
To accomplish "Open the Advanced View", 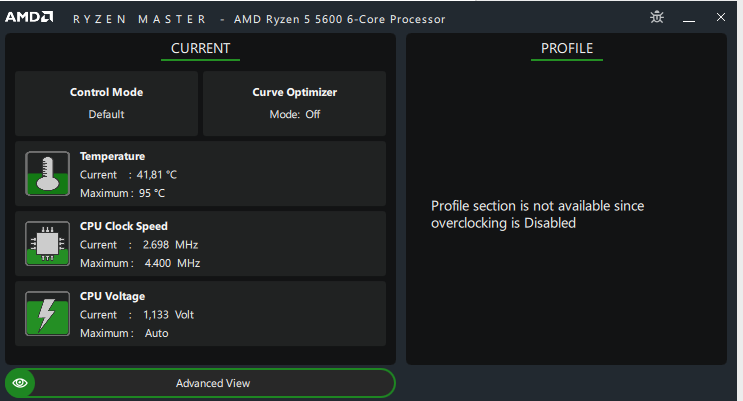I will pyautogui.click(x=213, y=383).
